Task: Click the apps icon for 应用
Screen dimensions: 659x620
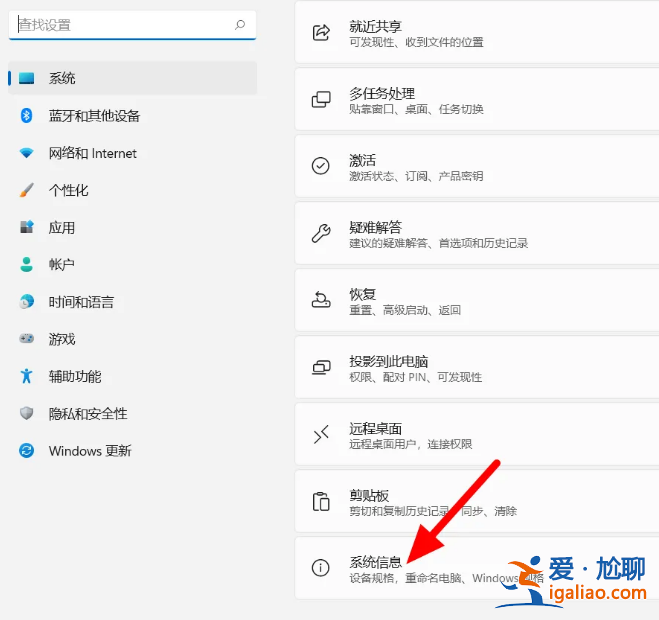Action: 26,227
